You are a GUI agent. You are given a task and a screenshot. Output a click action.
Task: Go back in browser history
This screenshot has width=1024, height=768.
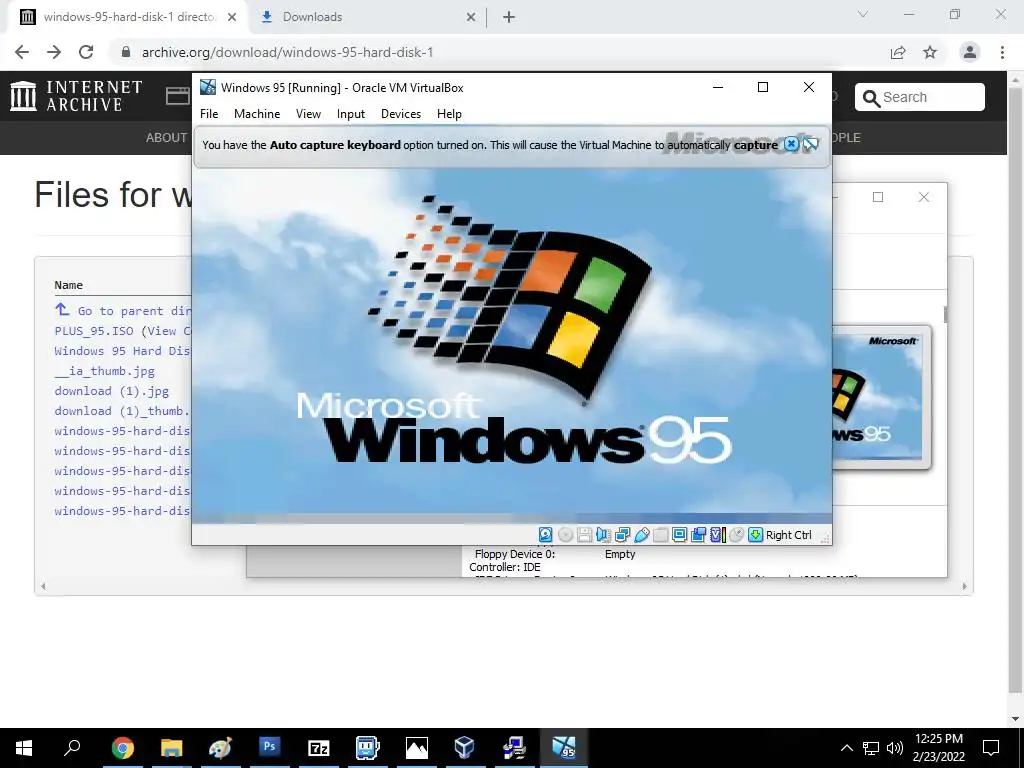tap(22, 52)
